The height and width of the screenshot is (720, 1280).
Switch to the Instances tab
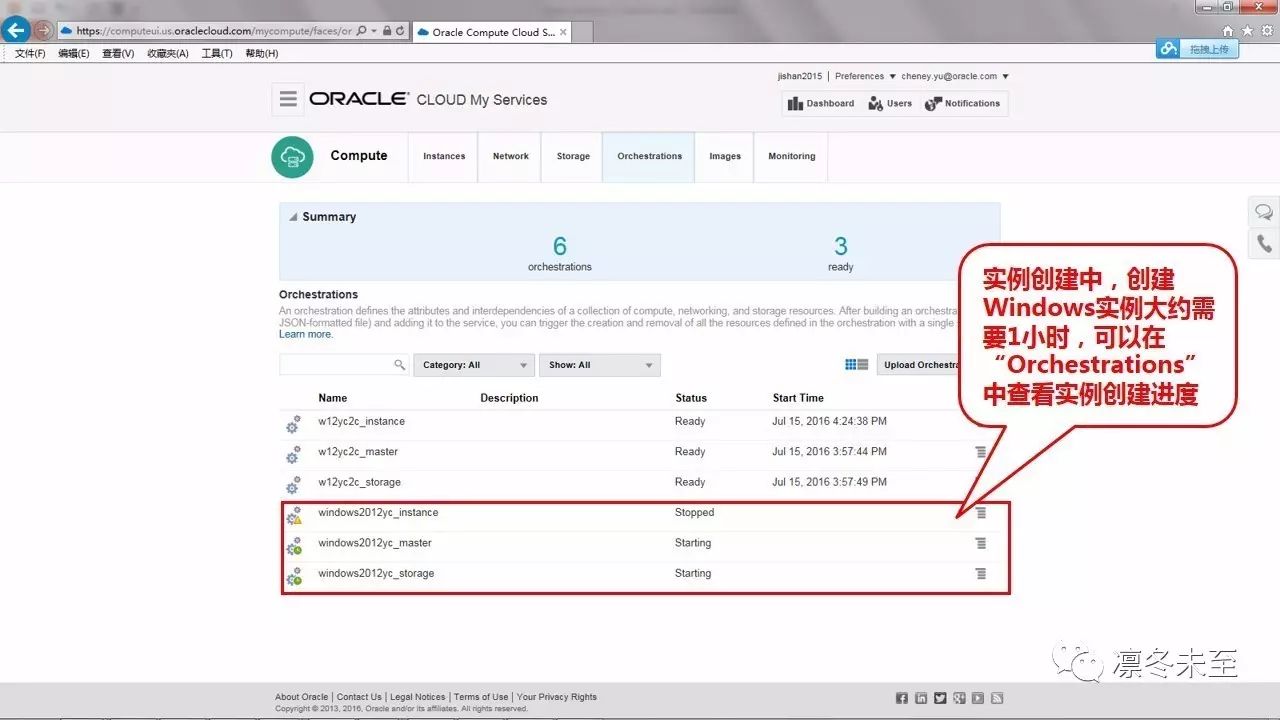click(x=444, y=157)
